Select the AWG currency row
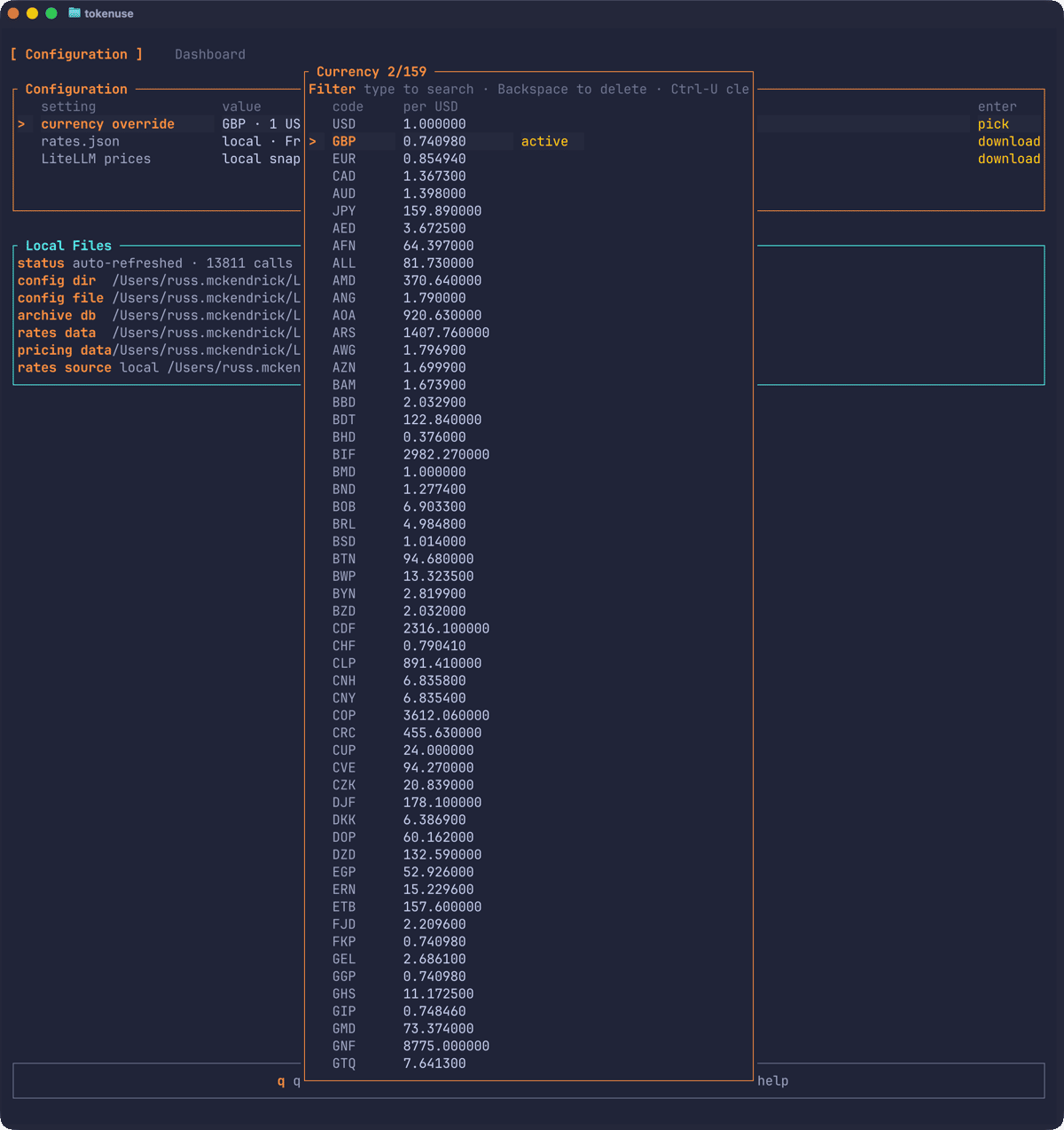This screenshot has width=1064, height=1130. [x=529, y=349]
